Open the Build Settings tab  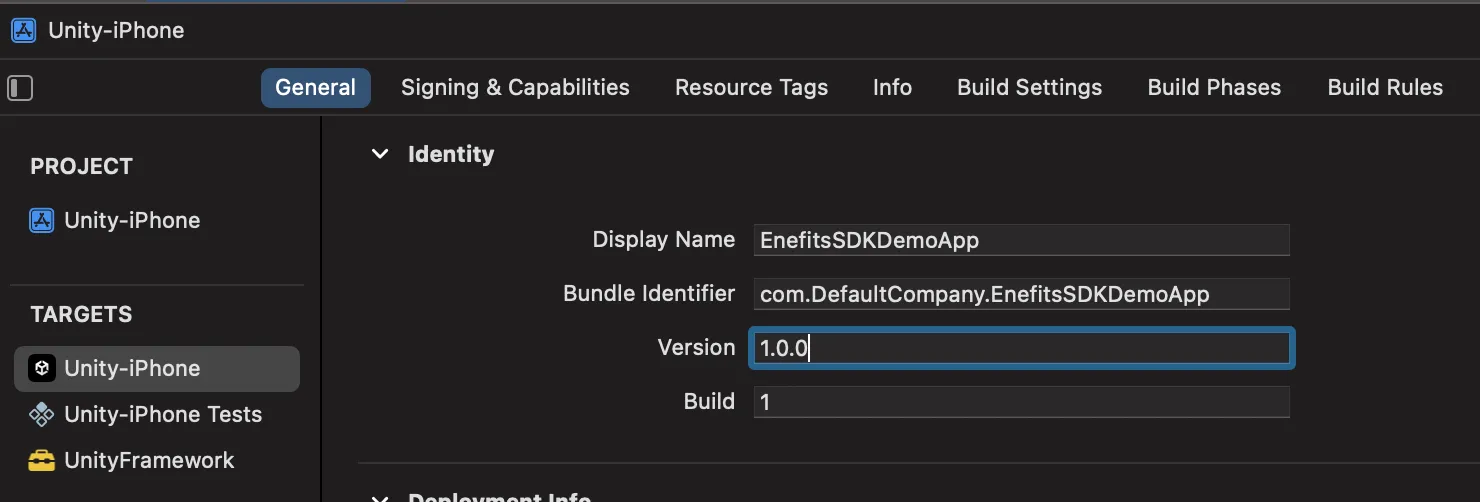[1029, 88]
